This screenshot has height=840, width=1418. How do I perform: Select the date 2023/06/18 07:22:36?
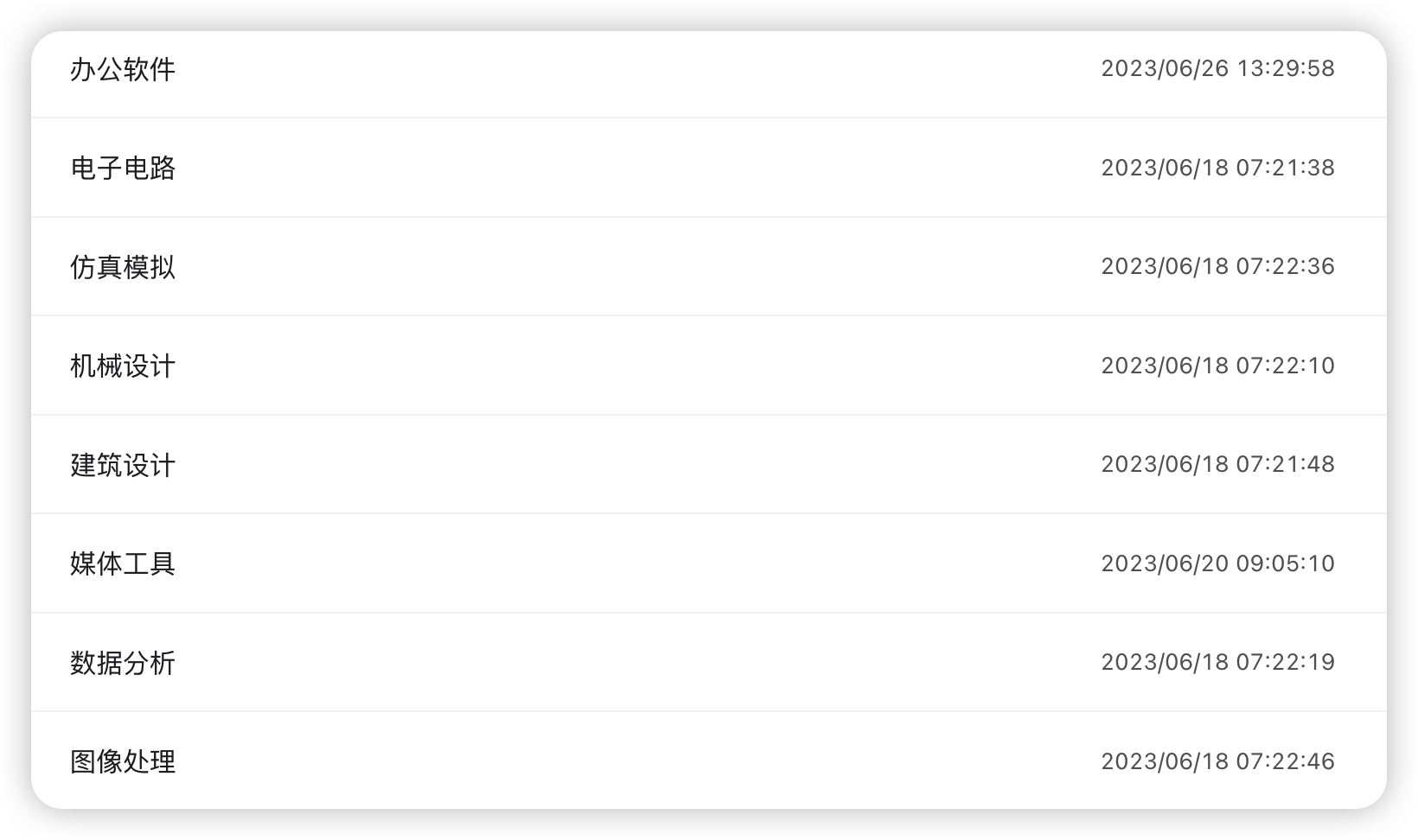(1217, 266)
